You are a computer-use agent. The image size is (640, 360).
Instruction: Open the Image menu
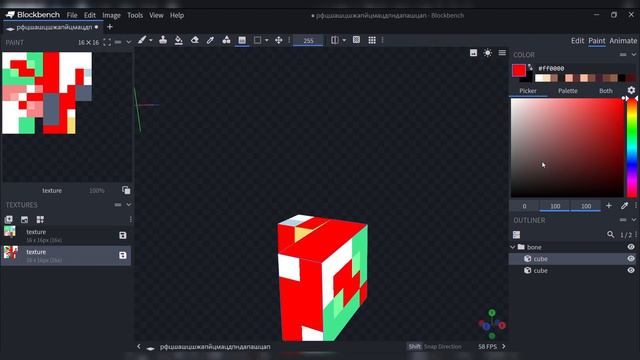[x=111, y=15]
